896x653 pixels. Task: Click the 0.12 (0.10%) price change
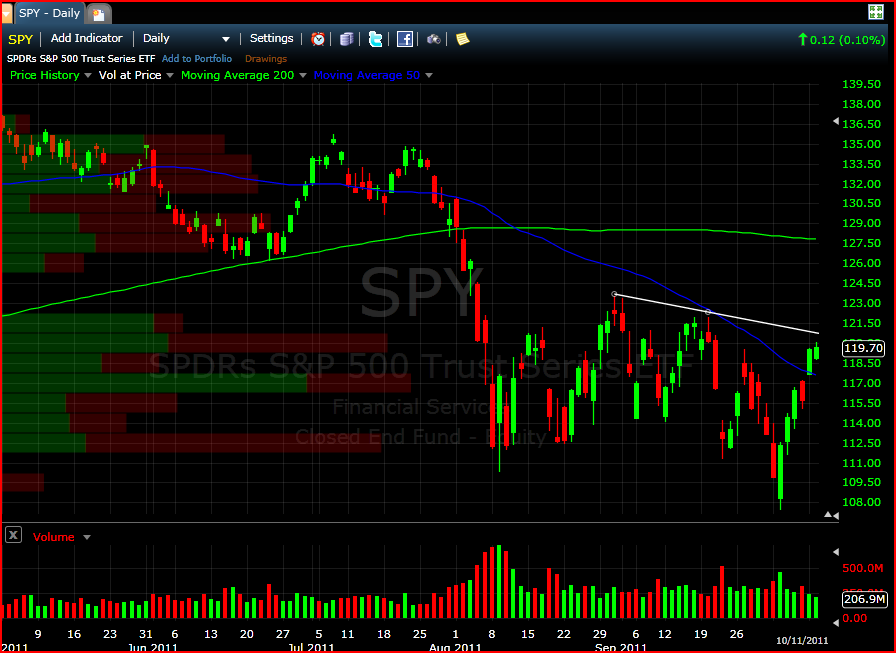(x=842, y=39)
